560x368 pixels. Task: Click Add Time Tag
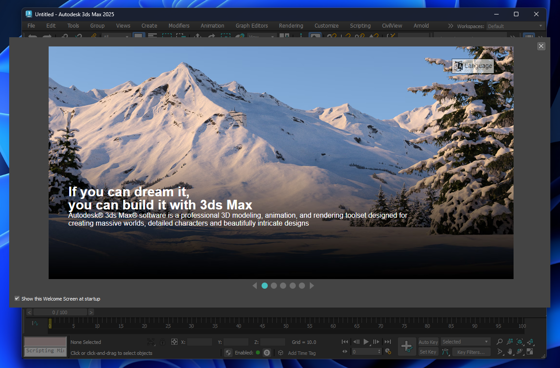point(302,353)
